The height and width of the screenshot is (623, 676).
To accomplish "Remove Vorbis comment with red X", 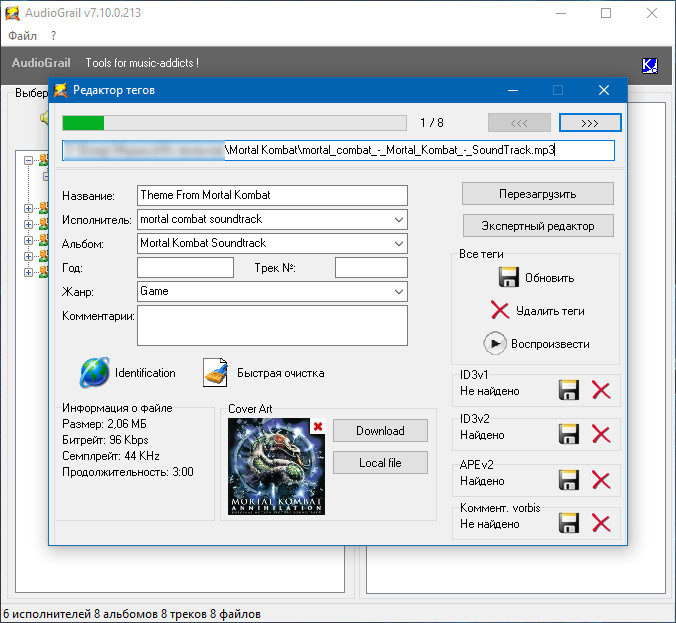I will point(601,523).
